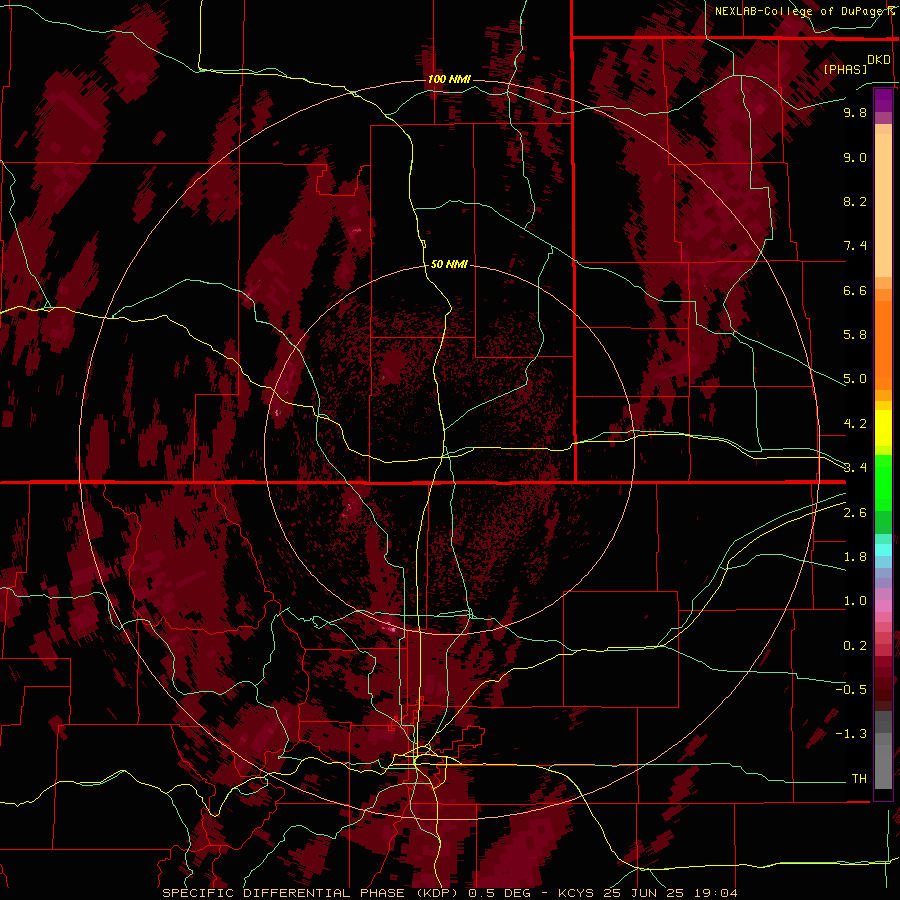The width and height of the screenshot is (900, 900).
Task: Click the 7.4 scale value
Action: (x=855, y=246)
